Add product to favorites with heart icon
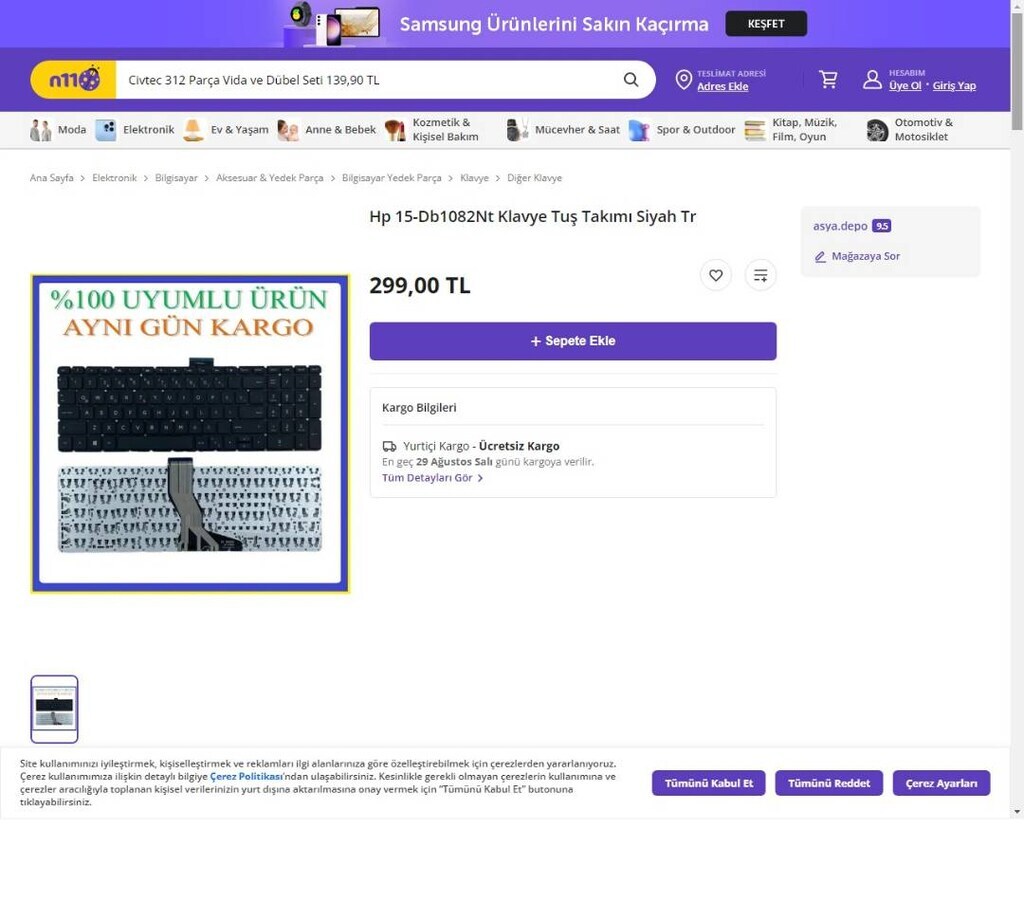Viewport: 1024px width, 921px height. (x=716, y=275)
